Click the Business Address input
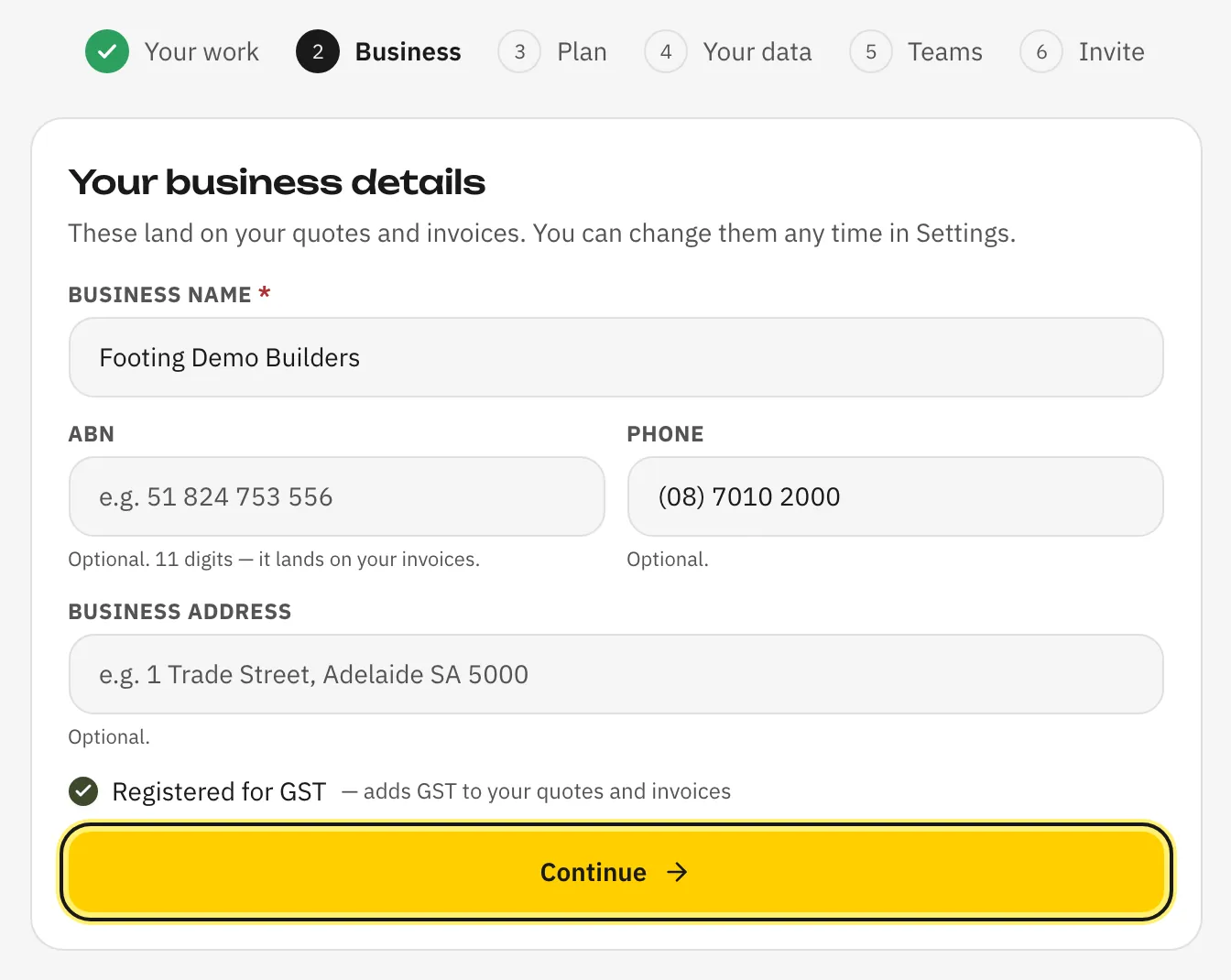The image size is (1231, 980). [x=616, y=674]
